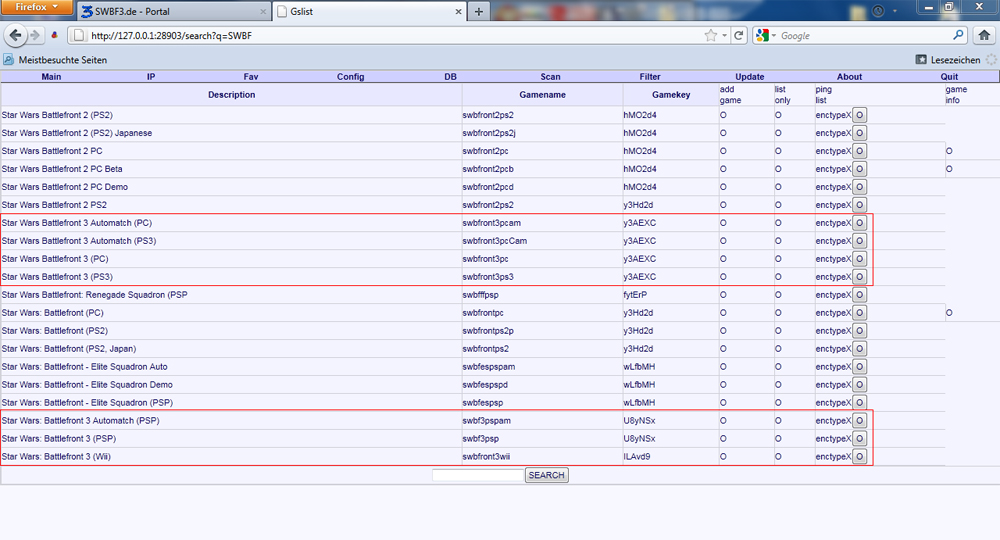Viewport: 1000px width, 540px height.
Task: Click enctypeX O button for swbfront3ps3 row
Action: pyautogui.click(x=860, y=277)
